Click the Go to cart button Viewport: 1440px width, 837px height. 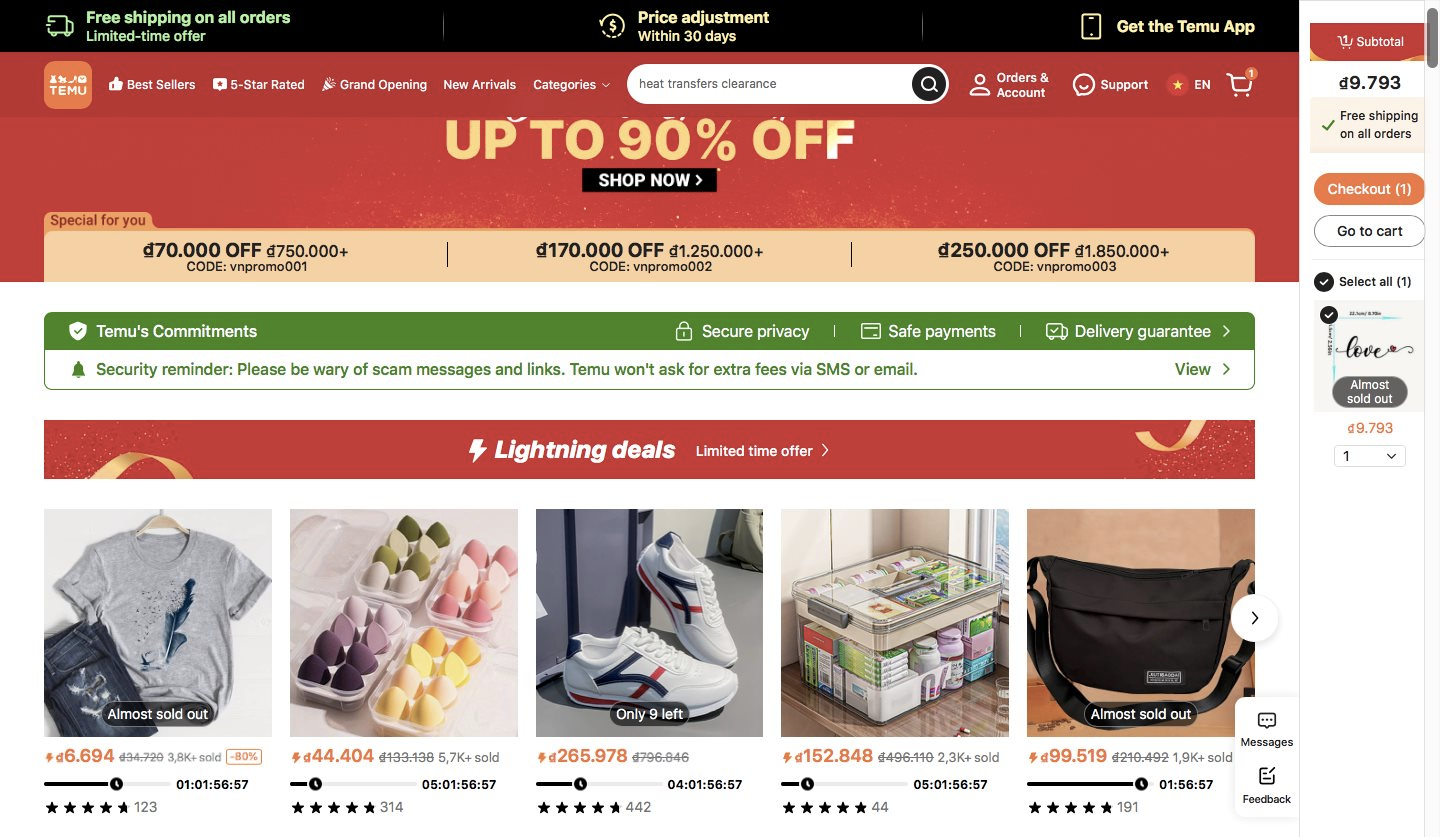1369,231
